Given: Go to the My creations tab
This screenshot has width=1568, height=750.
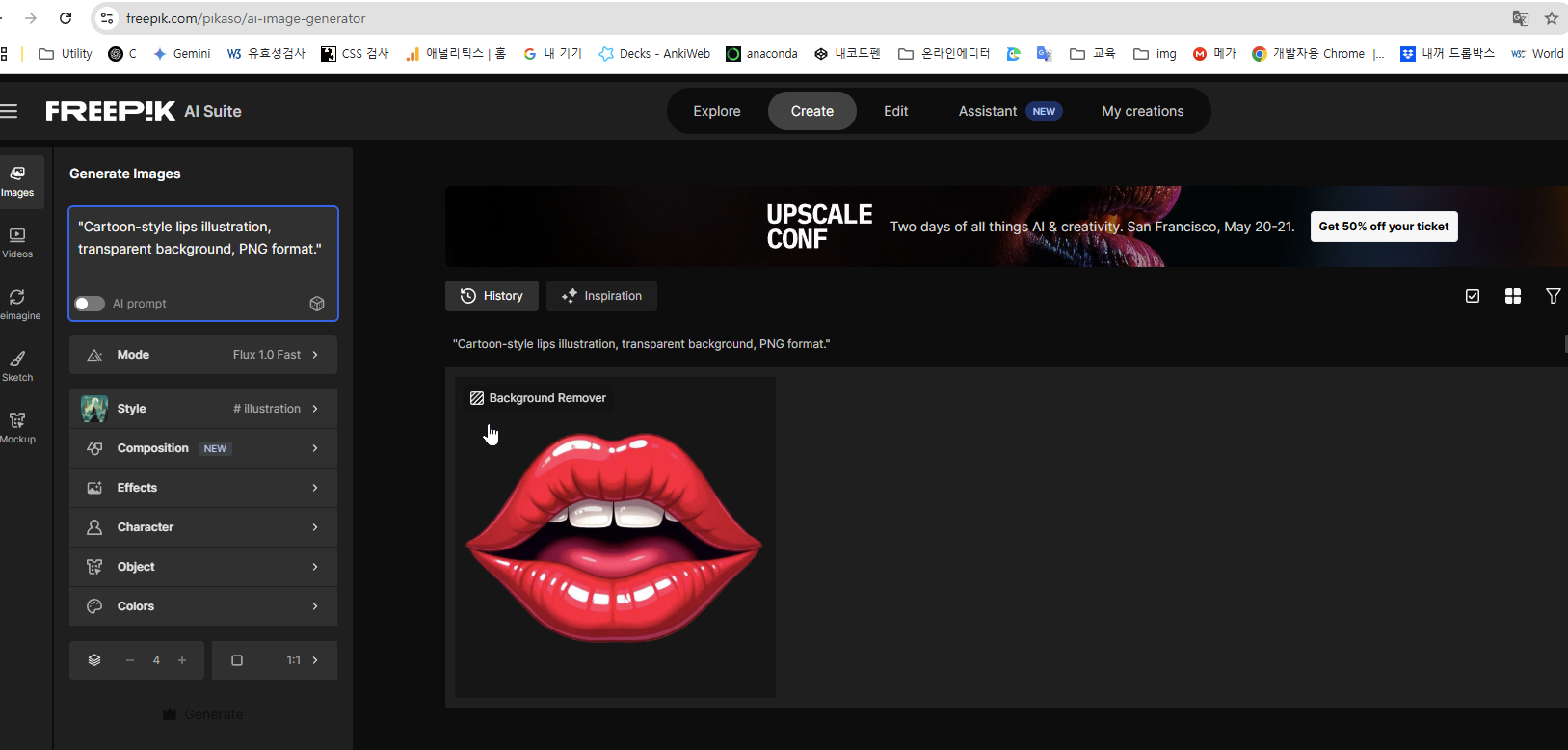Looking at the screenshot, I should tap(1142, 111).
